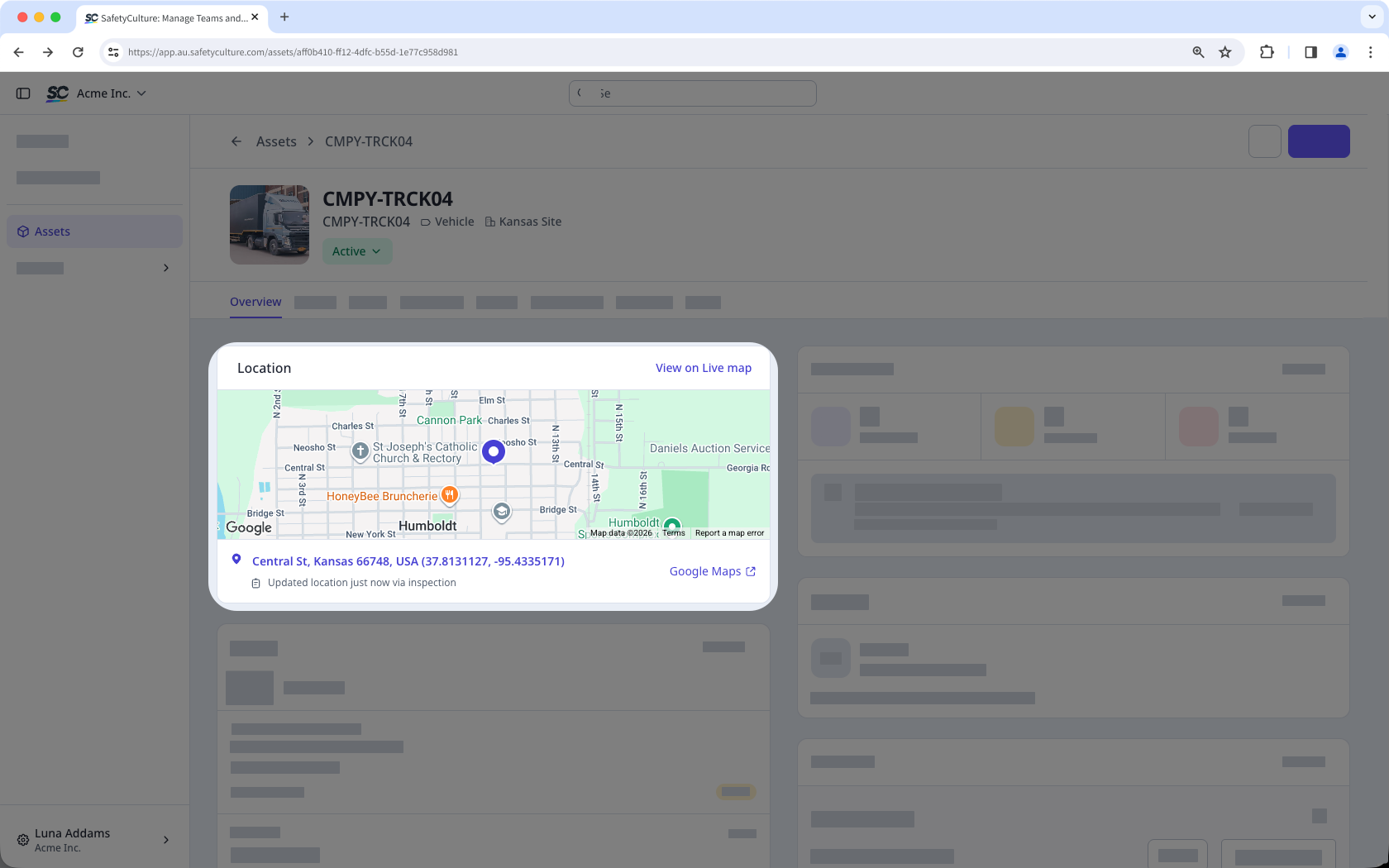Click the Kansas Site label

click(523, 222)
